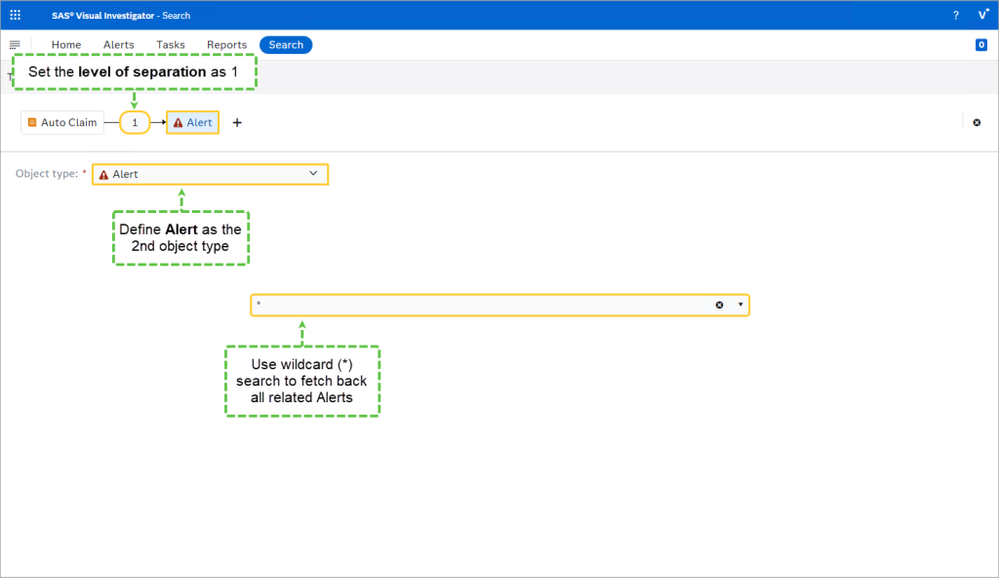Edit the level of separation value 1
The image size is (999, 578).
click(x=134, y=122)
